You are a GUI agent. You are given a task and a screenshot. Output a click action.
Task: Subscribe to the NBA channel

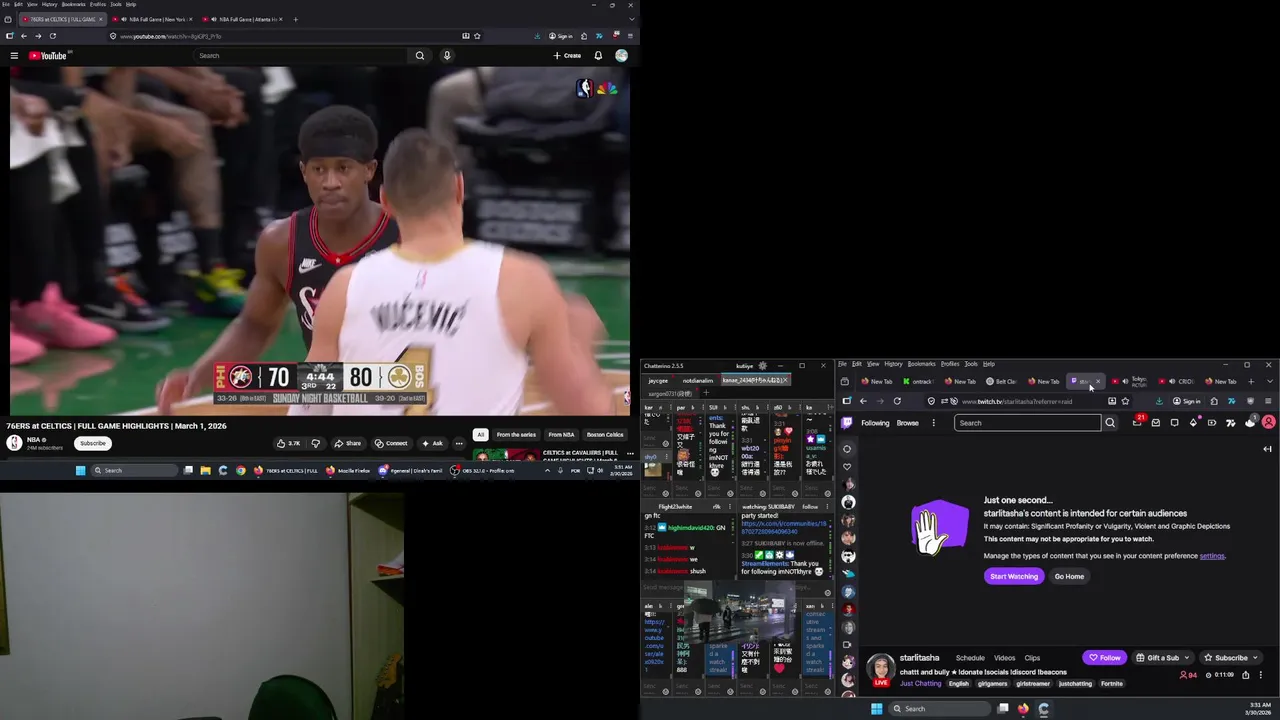[x=93, y=443]
